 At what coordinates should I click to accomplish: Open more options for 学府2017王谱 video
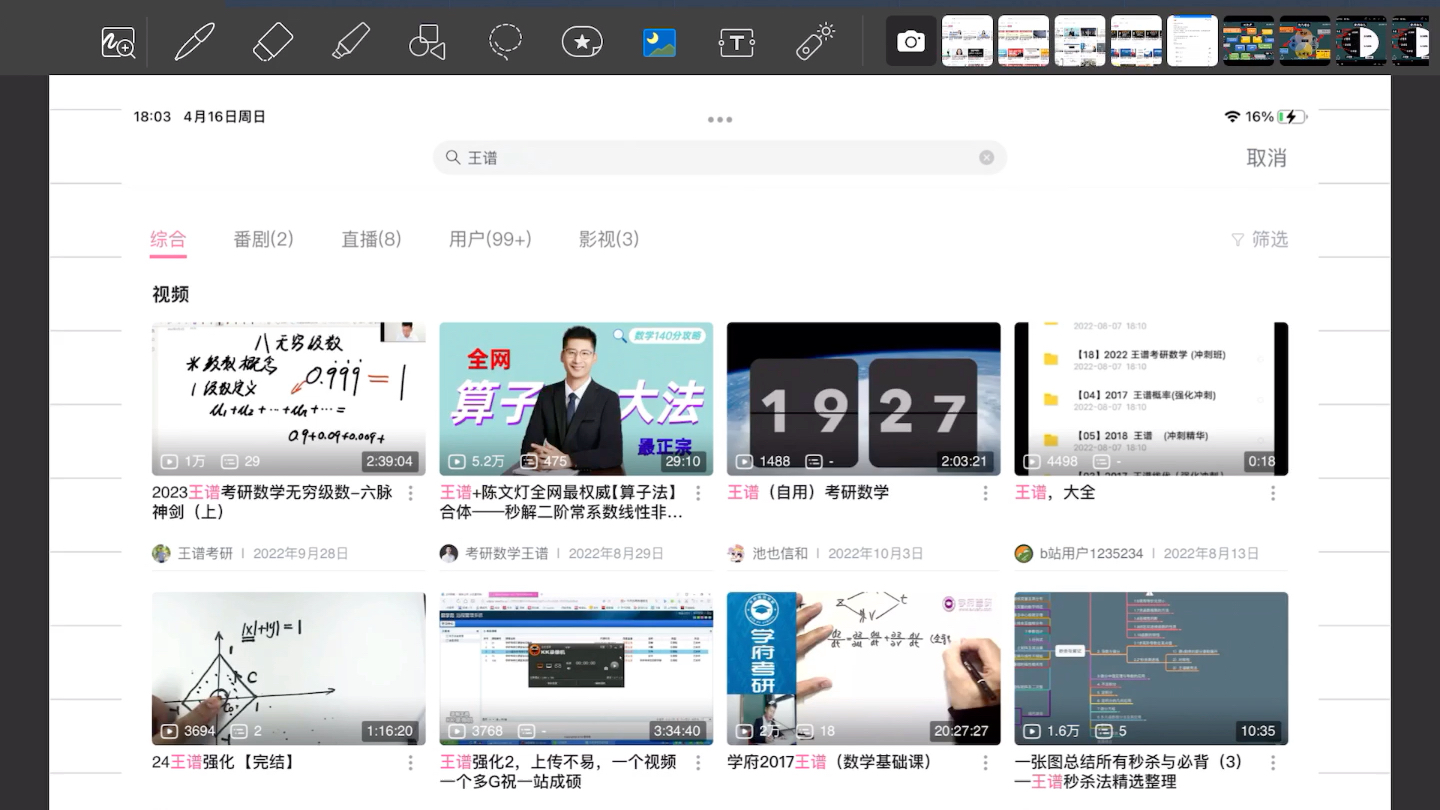click(x=985, y=763)
